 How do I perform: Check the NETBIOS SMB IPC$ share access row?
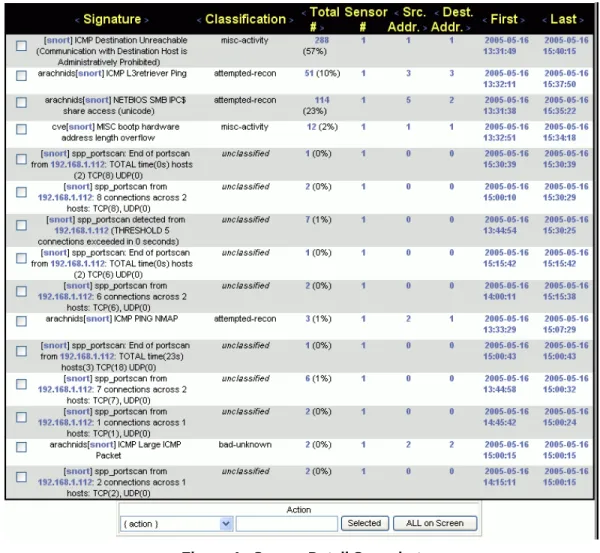click(21, 102)
